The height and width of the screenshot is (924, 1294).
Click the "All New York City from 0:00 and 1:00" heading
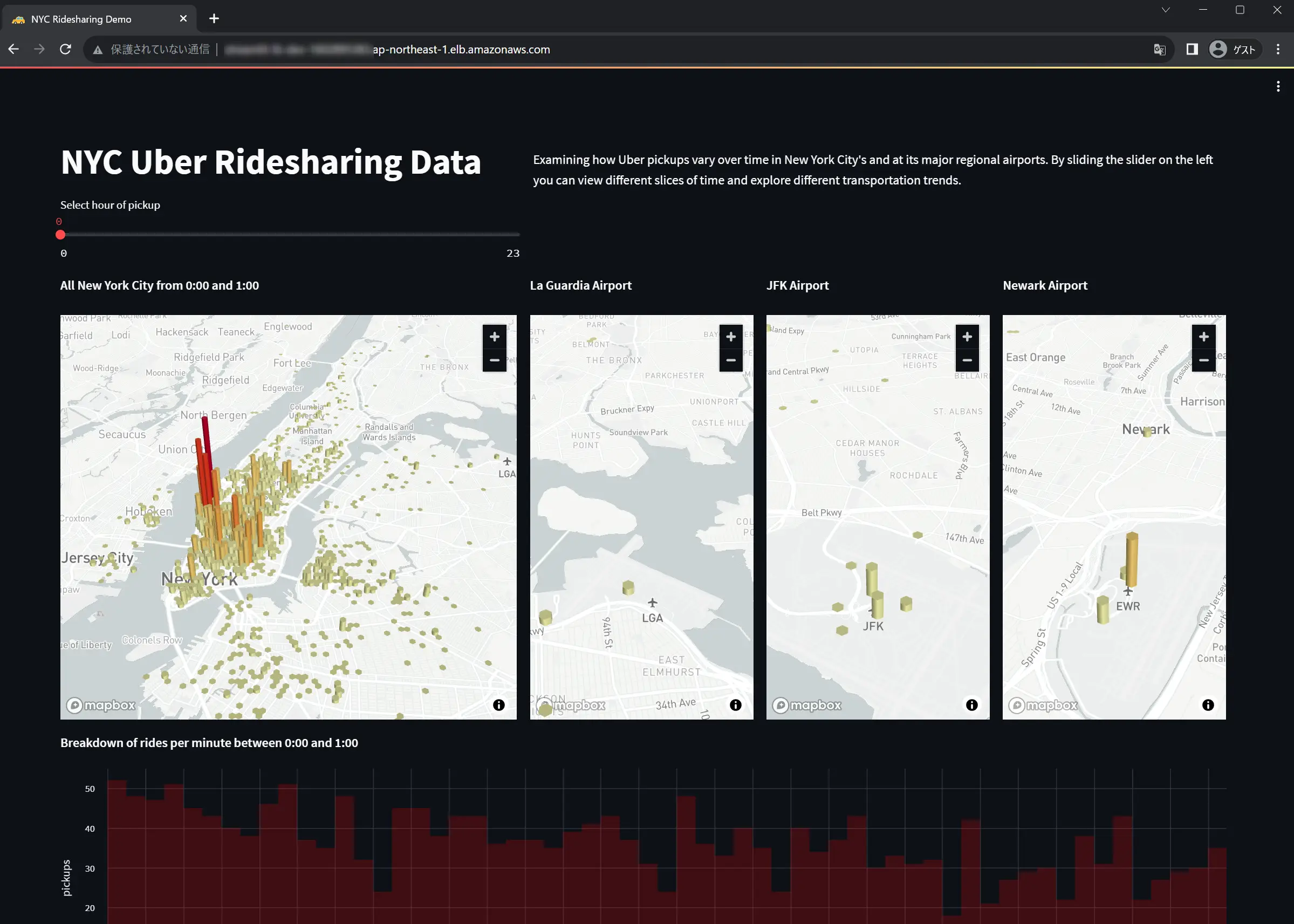pos(159,286)
